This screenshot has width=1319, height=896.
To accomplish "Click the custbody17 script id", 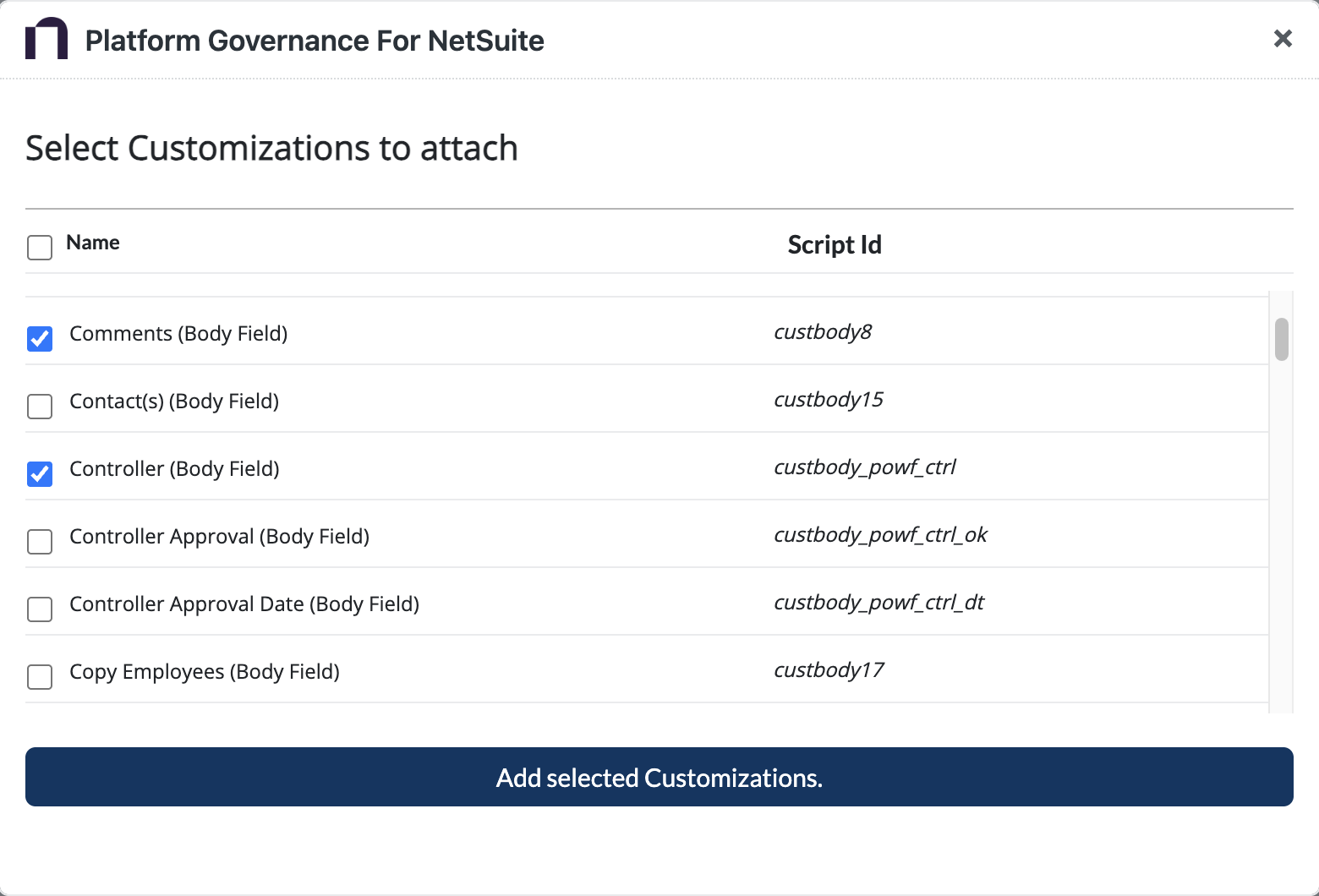I will pos(829,670).
